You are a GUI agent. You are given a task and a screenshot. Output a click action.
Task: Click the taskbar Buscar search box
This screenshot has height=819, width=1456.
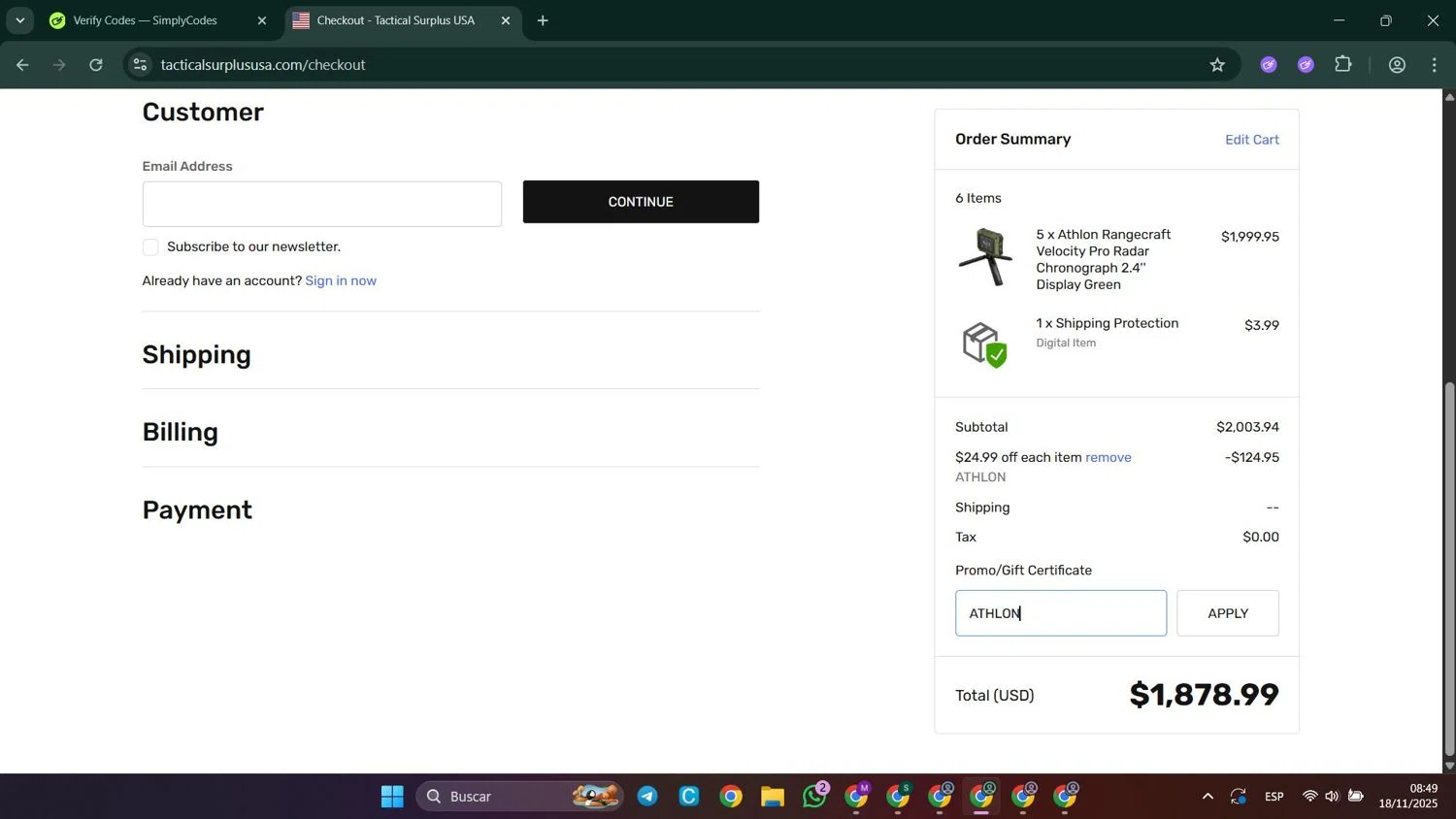(519, 797)
